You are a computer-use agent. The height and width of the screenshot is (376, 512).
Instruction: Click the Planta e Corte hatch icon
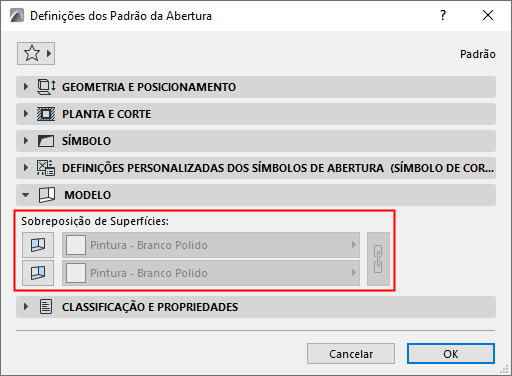46,114
